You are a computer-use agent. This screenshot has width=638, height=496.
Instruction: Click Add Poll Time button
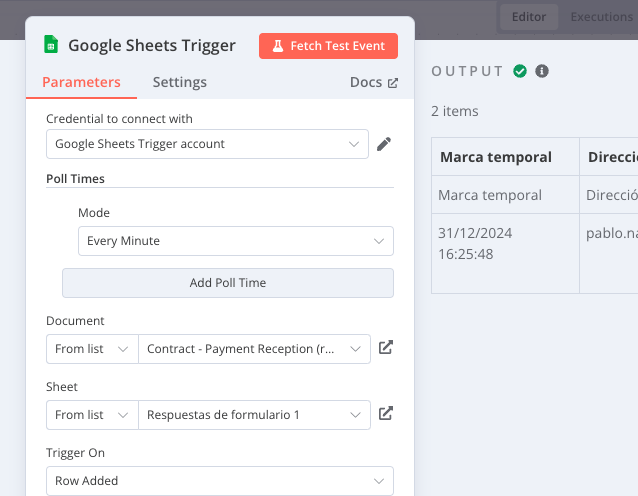(228, 283)
